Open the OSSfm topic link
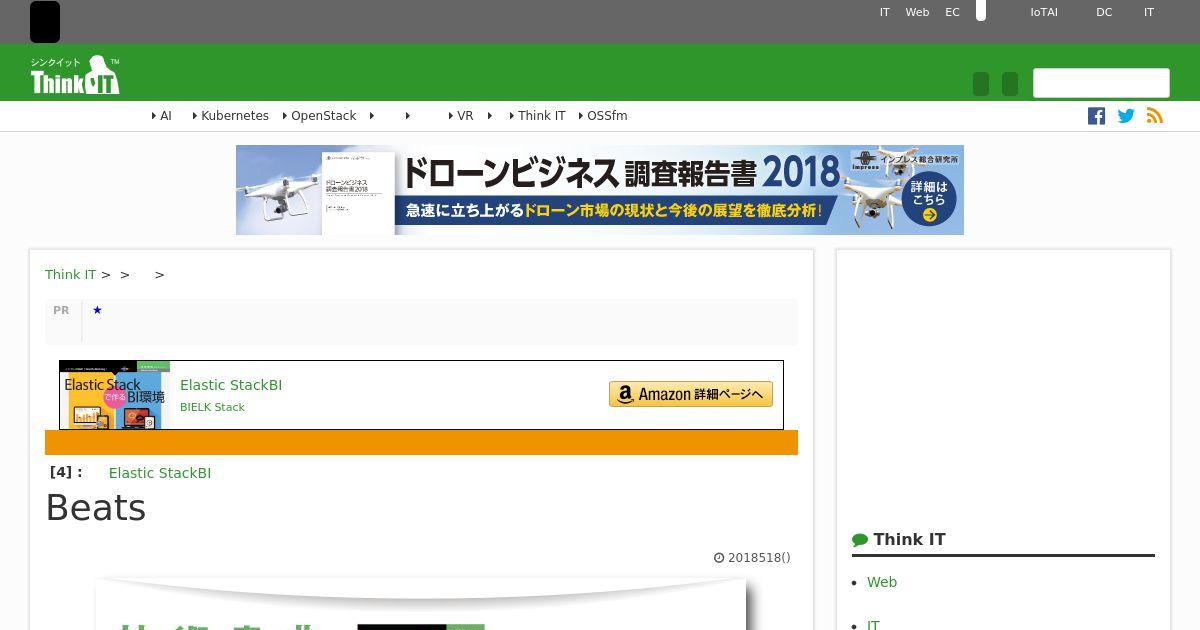 coord(607,116)
